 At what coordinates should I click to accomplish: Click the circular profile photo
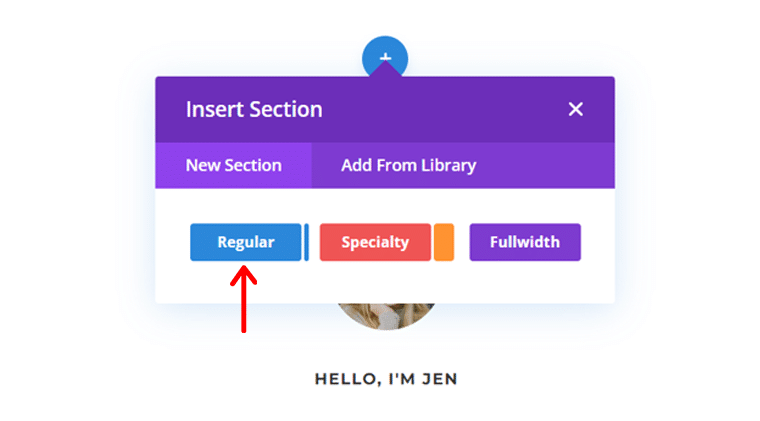[x=386, y=316]
